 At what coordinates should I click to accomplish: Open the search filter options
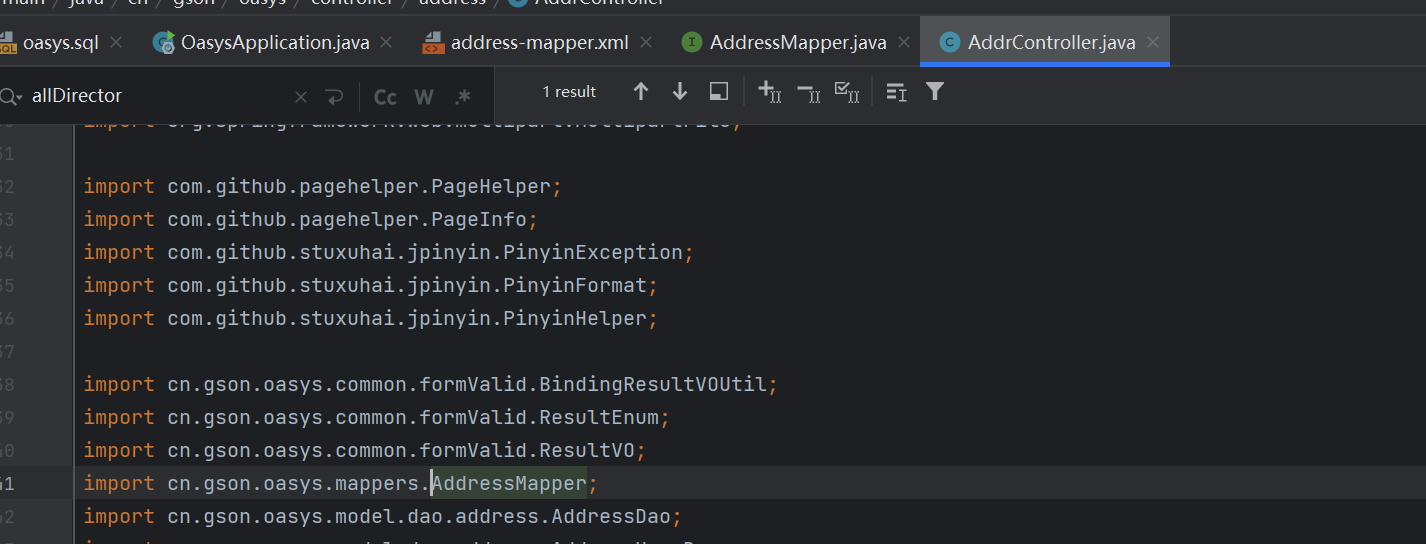pos(935,92)
